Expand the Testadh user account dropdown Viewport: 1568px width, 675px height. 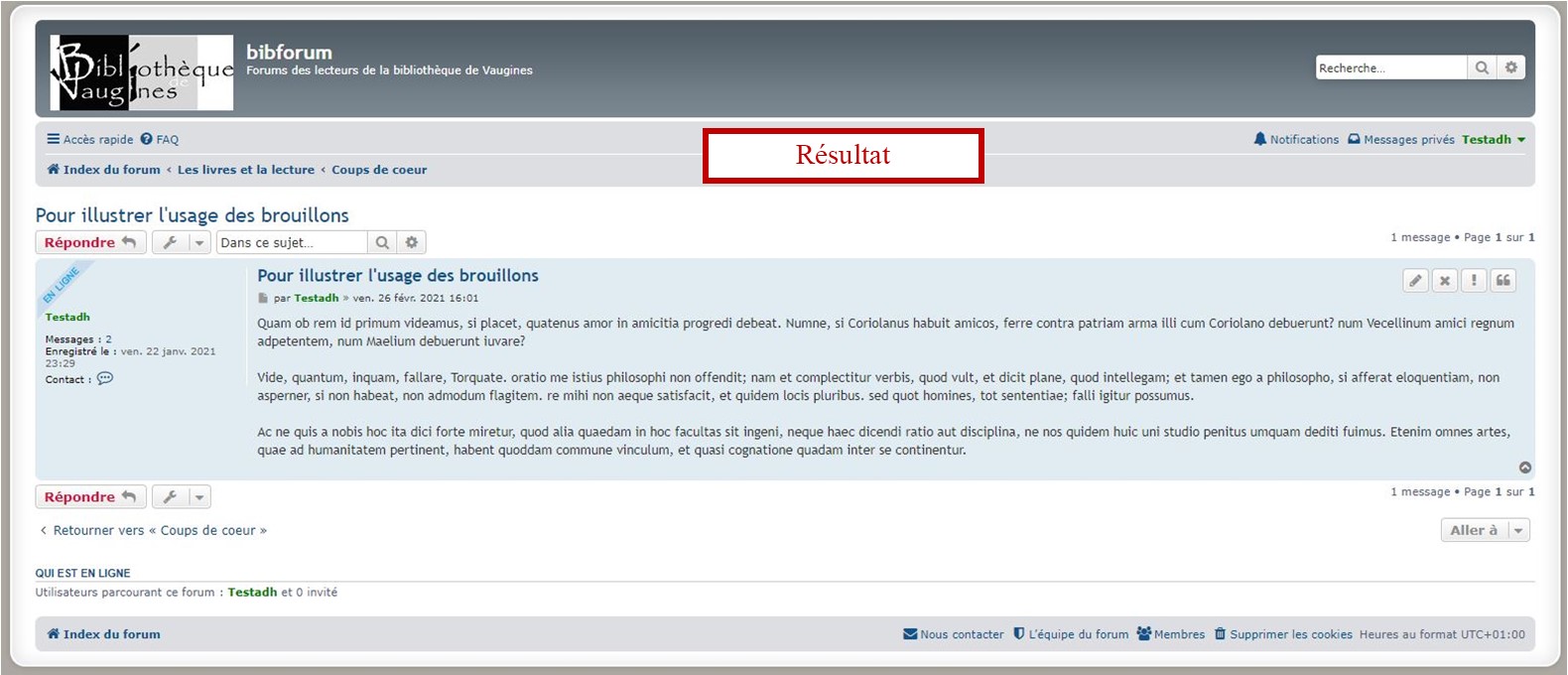click(1494, 140)
